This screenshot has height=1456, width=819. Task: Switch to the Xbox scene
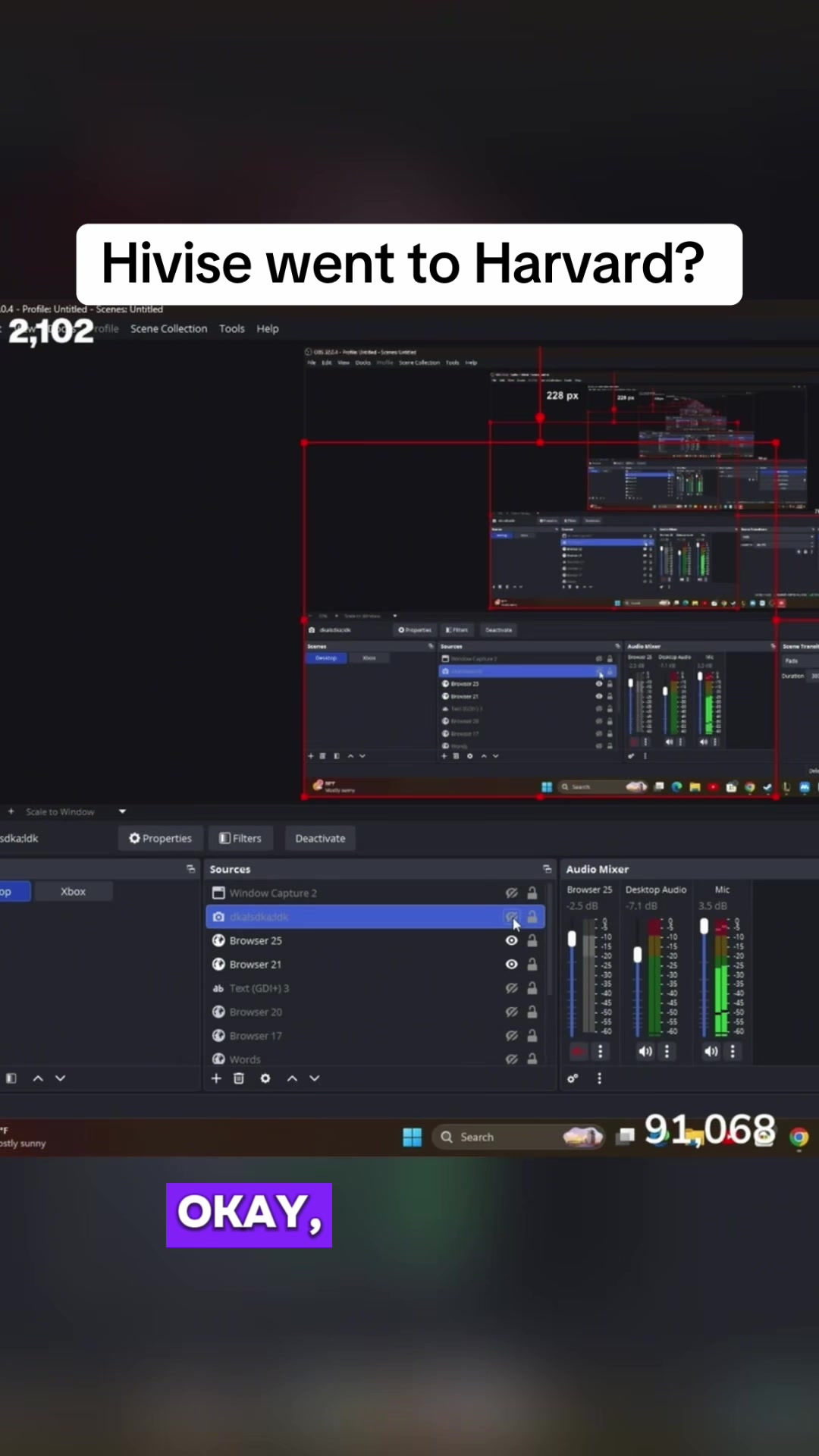point(74,892)
